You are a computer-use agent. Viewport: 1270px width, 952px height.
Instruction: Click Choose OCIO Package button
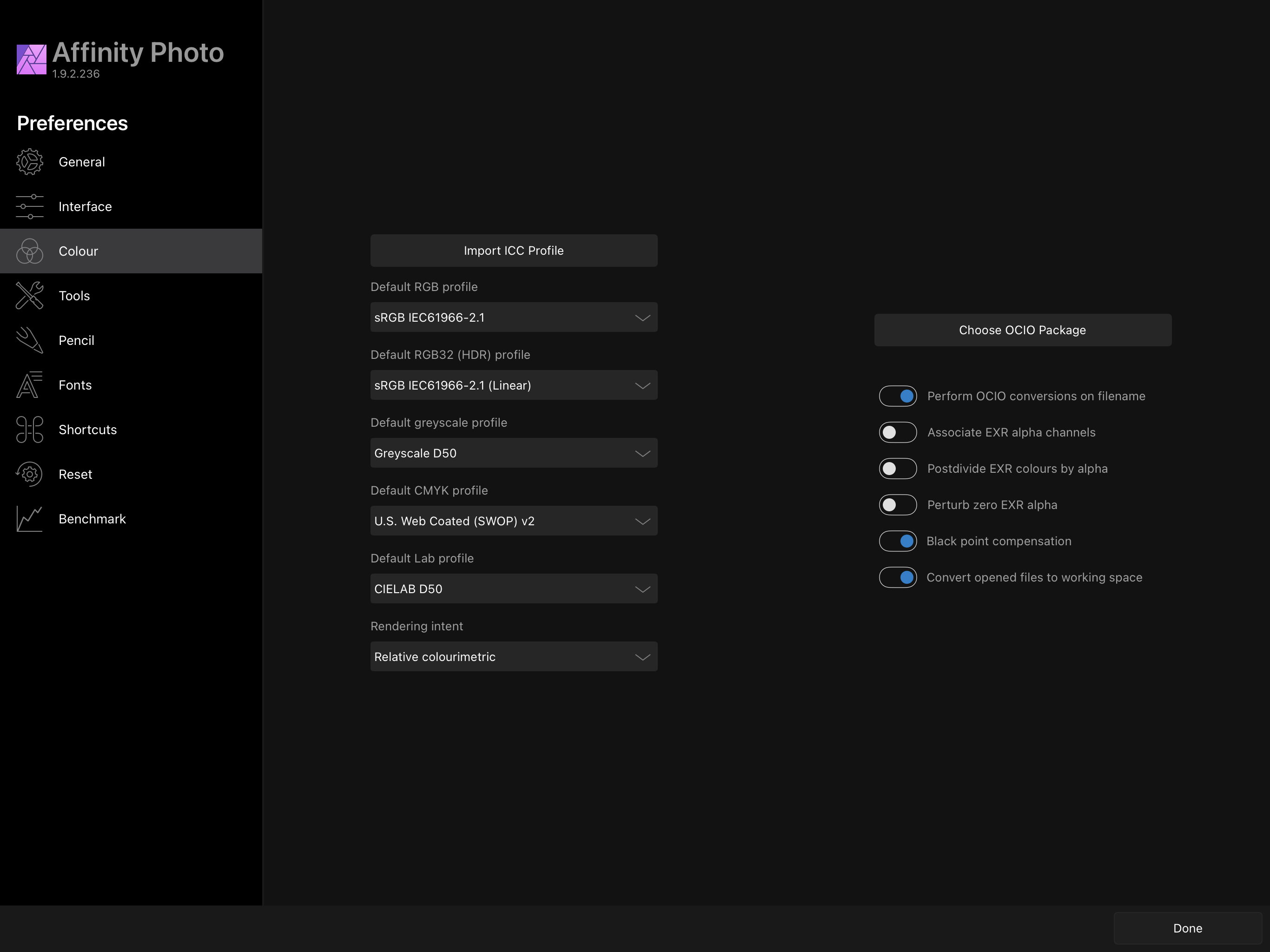pos(1023,330)
